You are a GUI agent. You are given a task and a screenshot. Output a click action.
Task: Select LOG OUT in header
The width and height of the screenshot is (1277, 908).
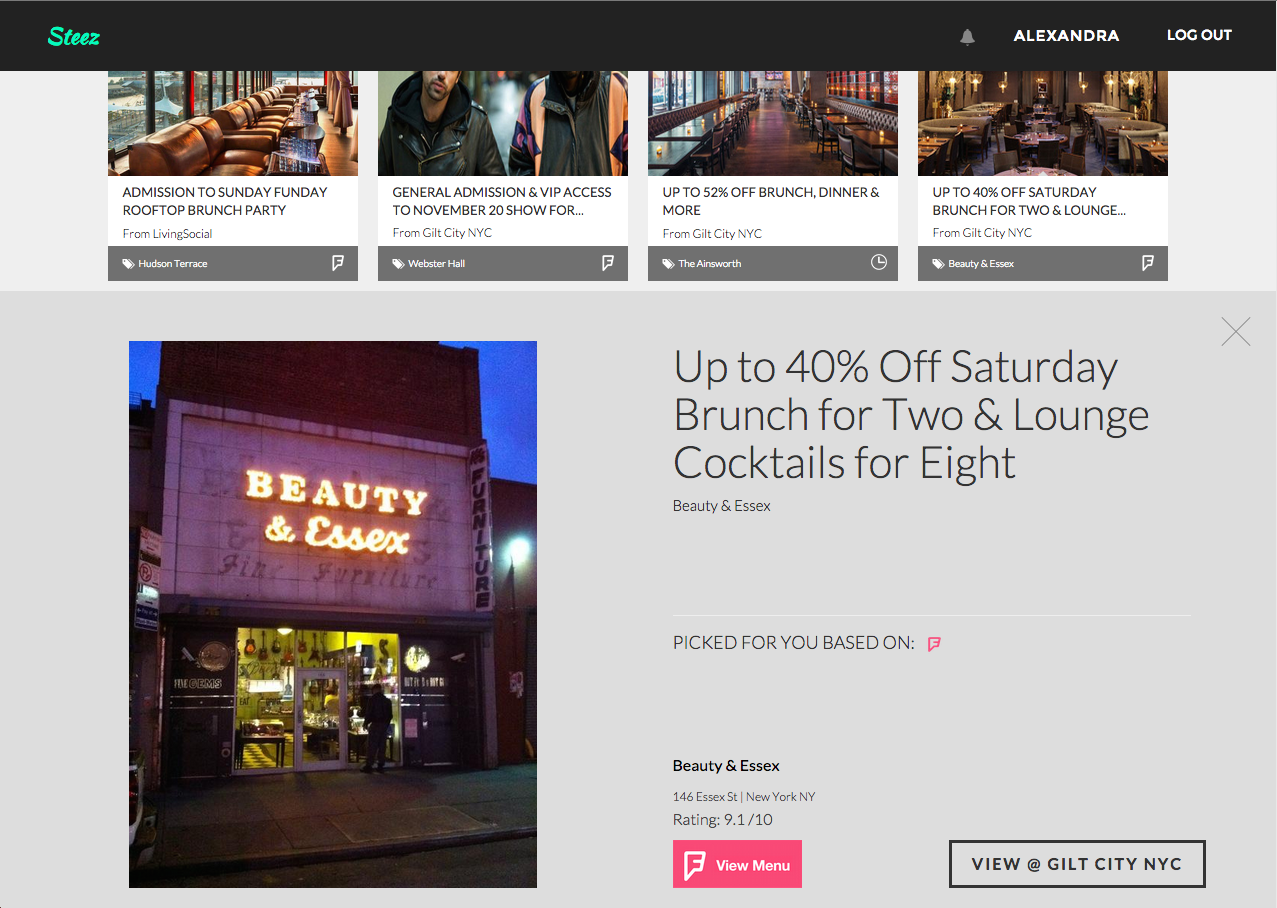[x=1199, y=35]
